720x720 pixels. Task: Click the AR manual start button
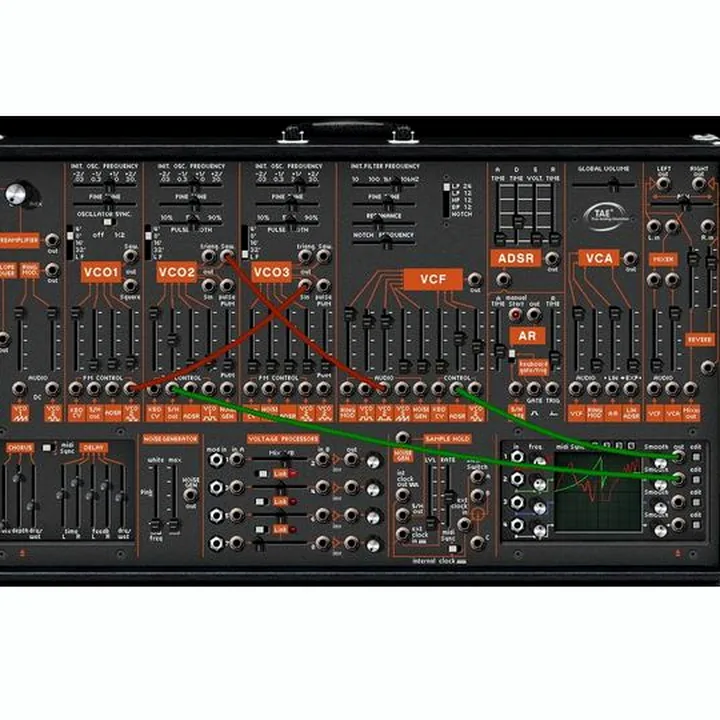pyautogui.click(x=516, y=315)
